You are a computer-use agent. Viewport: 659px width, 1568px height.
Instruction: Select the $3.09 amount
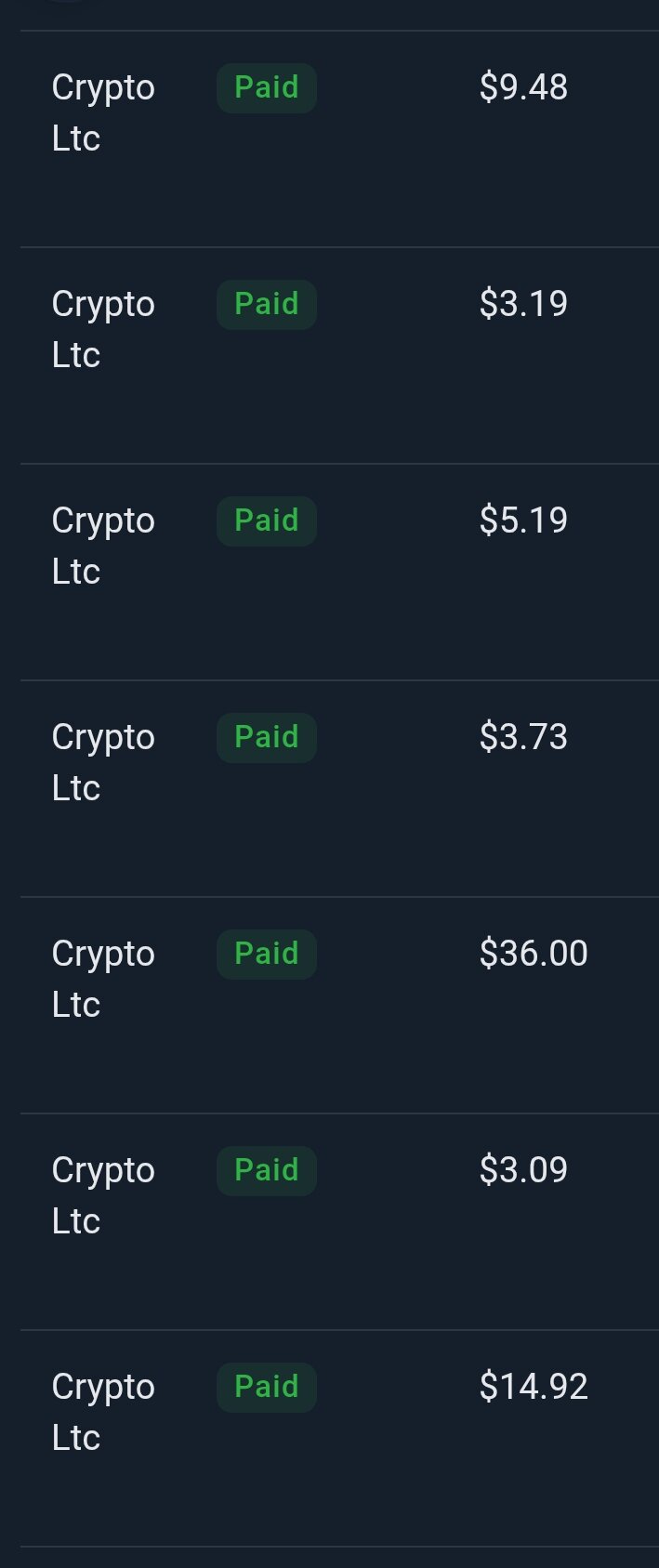coord(523,1170)
